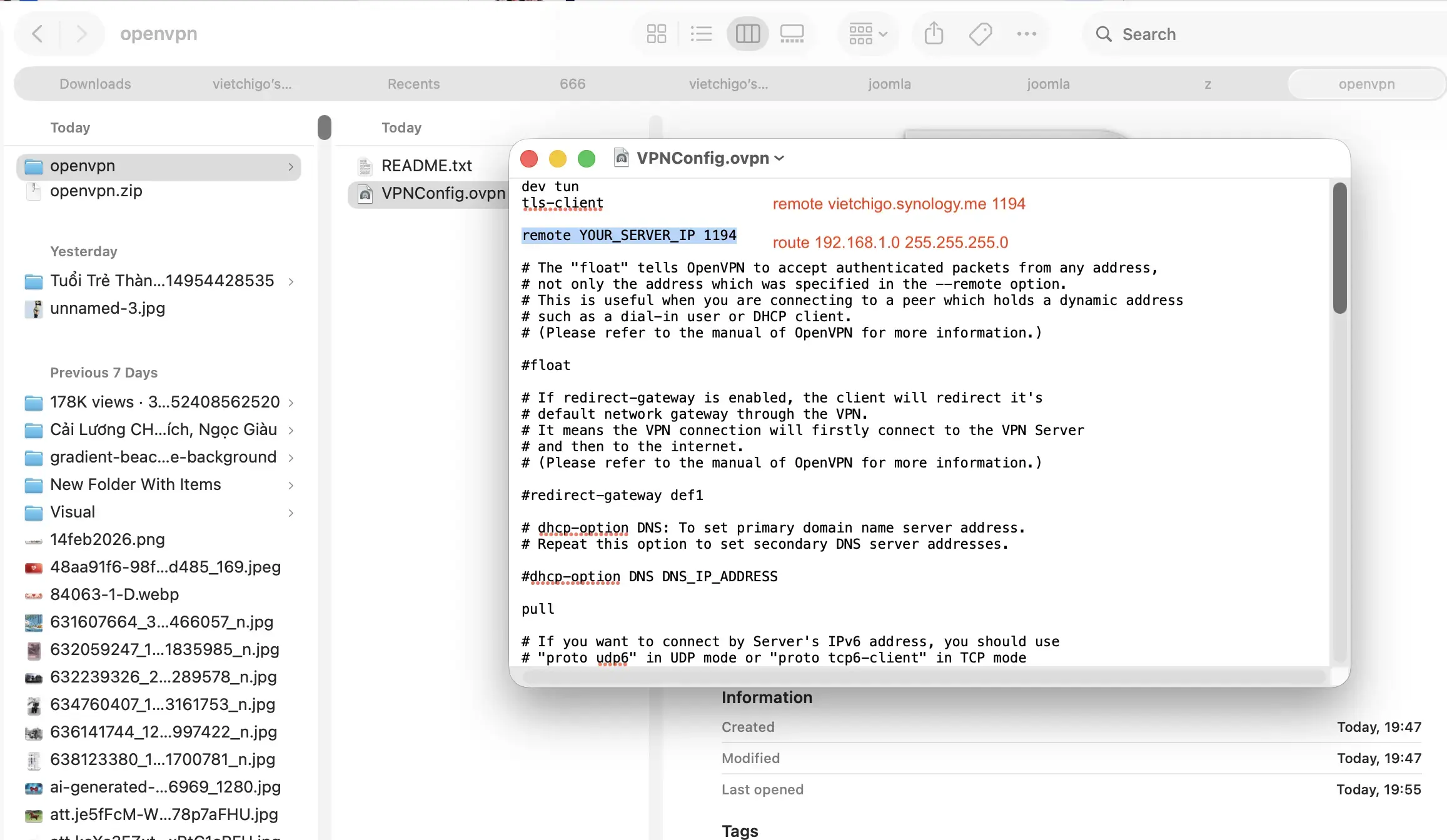This screenshot has width=1447, height=840.
Task: Select the 636141744_12...997422_n.jpg thumbnail icon
Action: (34, 732)
